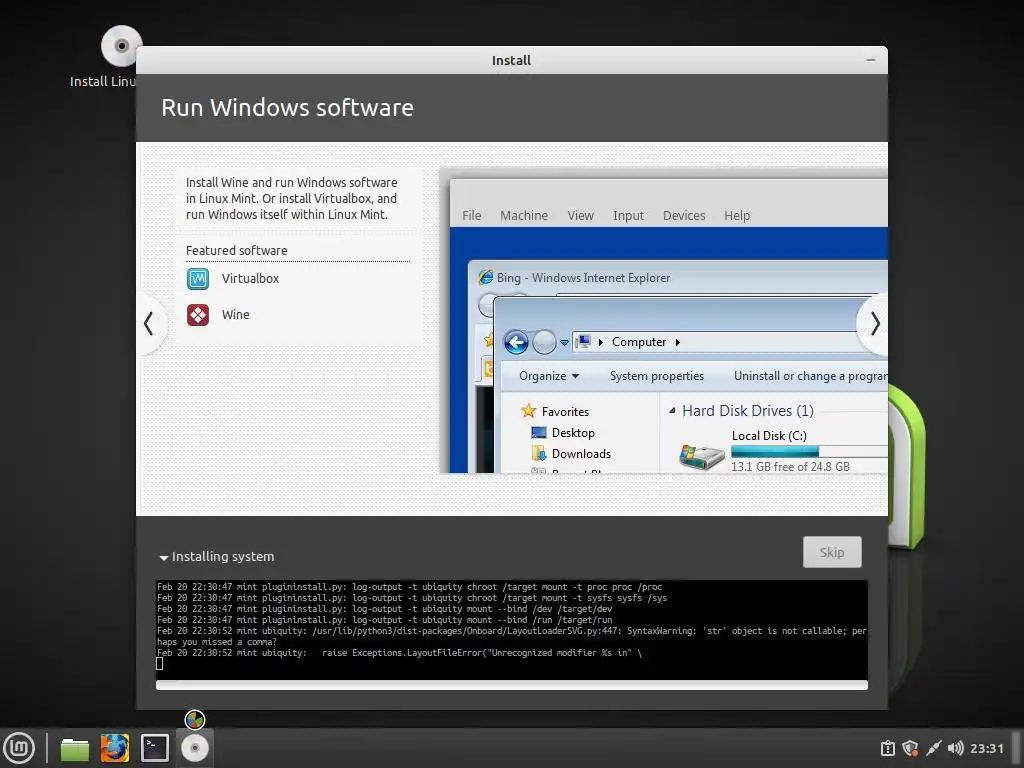Click the installation progress bar

point(511,684)
